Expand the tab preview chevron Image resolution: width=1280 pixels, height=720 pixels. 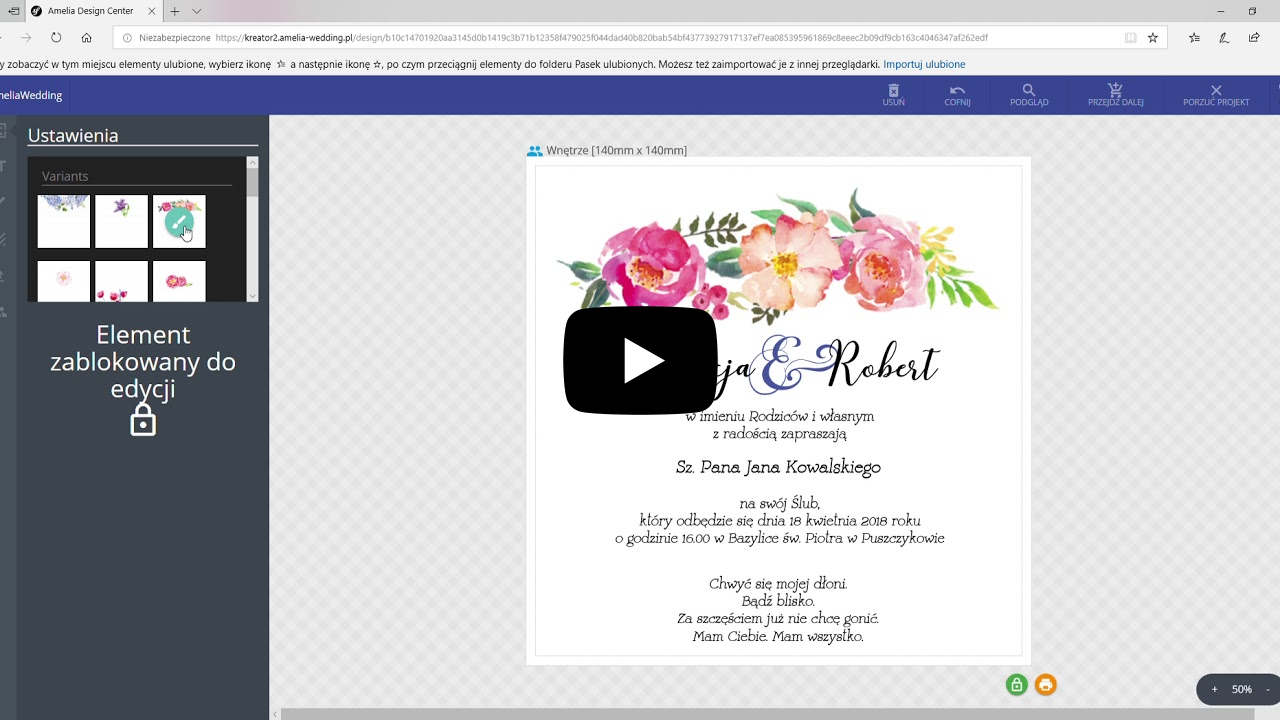tap(196, 11)
